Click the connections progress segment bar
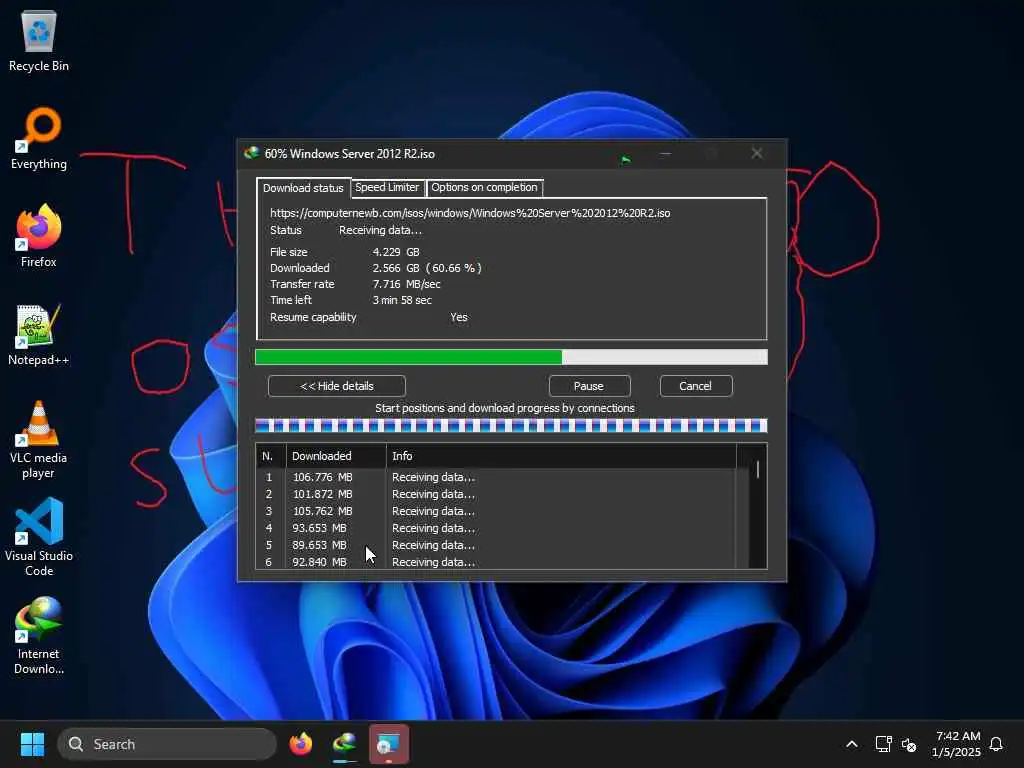1024x768 pixels. (511, 426)
